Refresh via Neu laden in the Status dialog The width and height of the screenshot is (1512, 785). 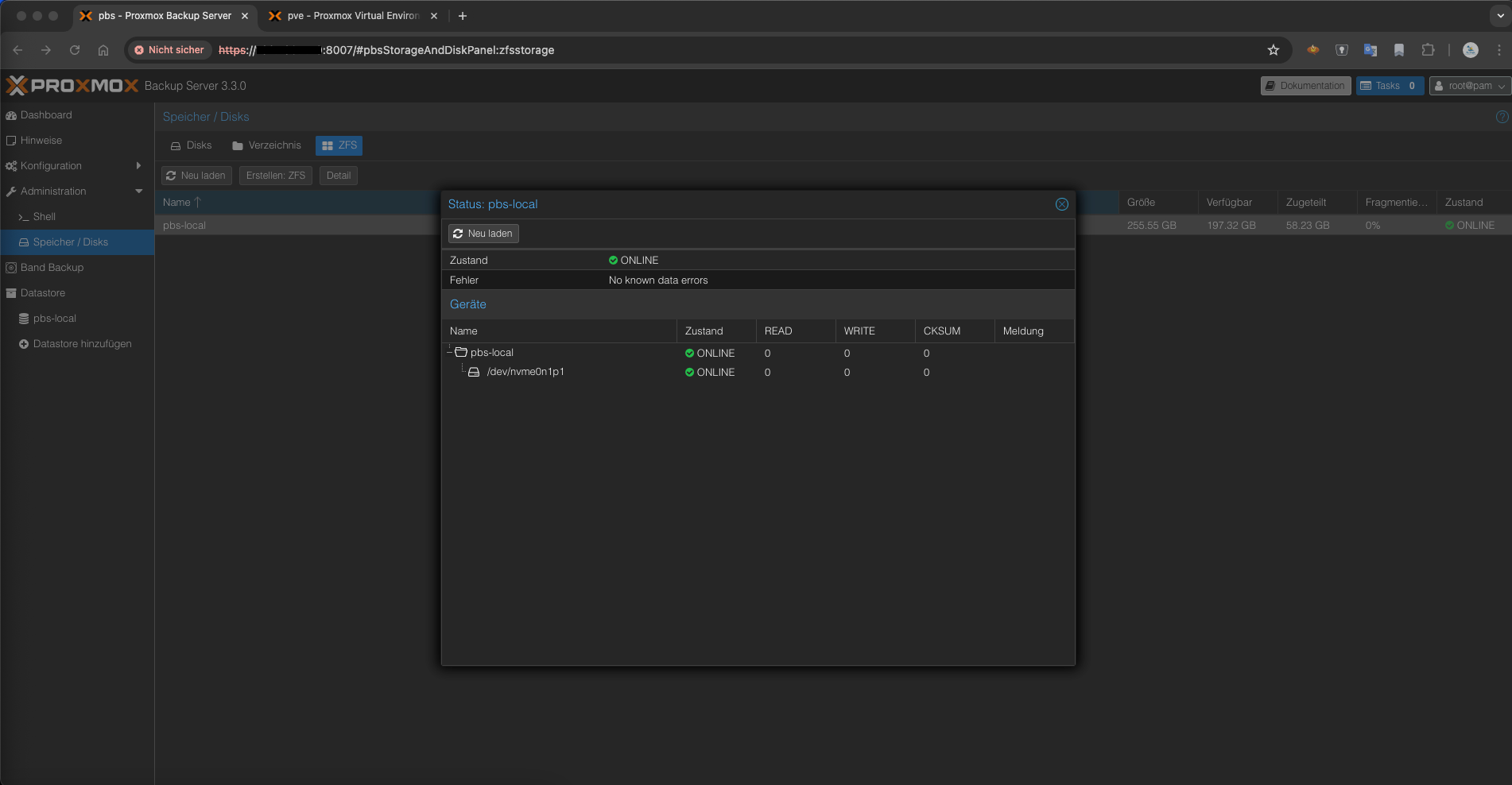point(483,233)
